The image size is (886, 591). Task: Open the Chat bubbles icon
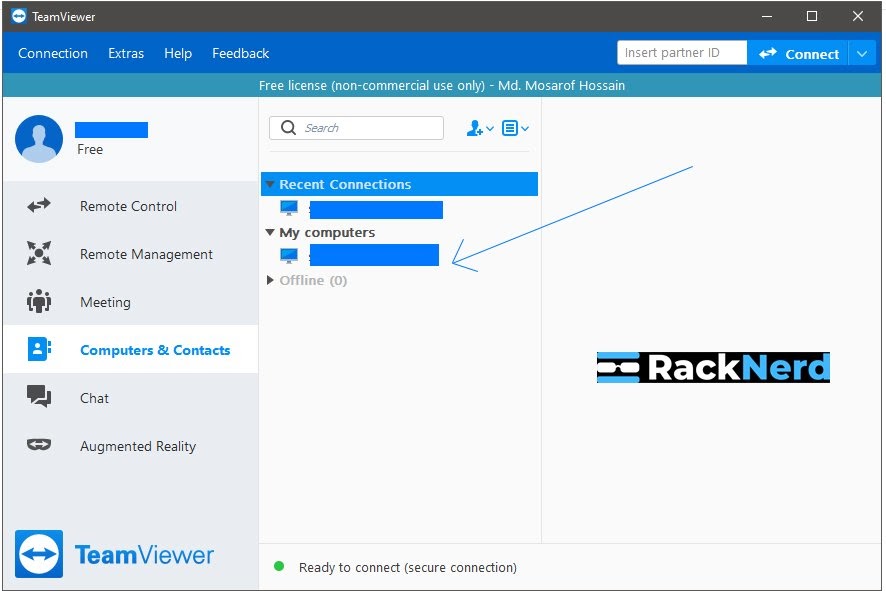coord(39,396)
